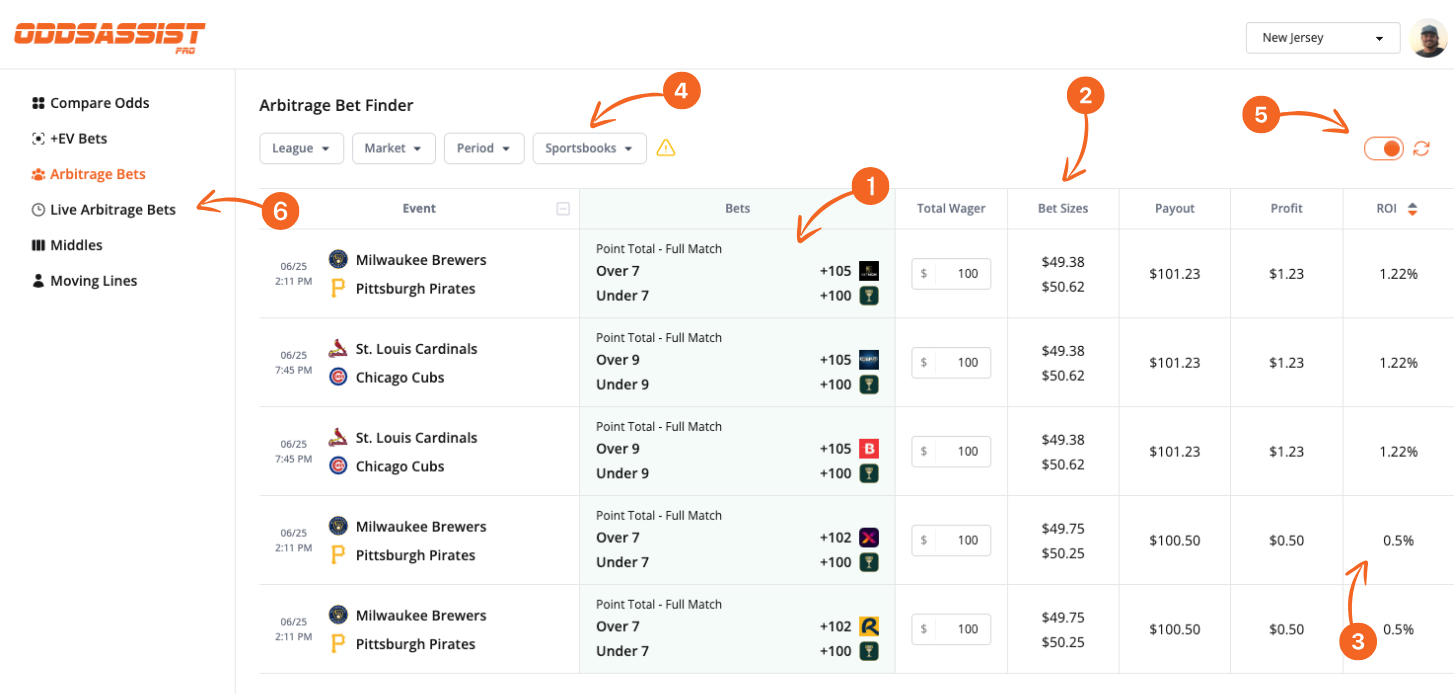Click the trophy sportsbook icon next to +100 odds
The image size is (1454, 694).
(868, 295)
